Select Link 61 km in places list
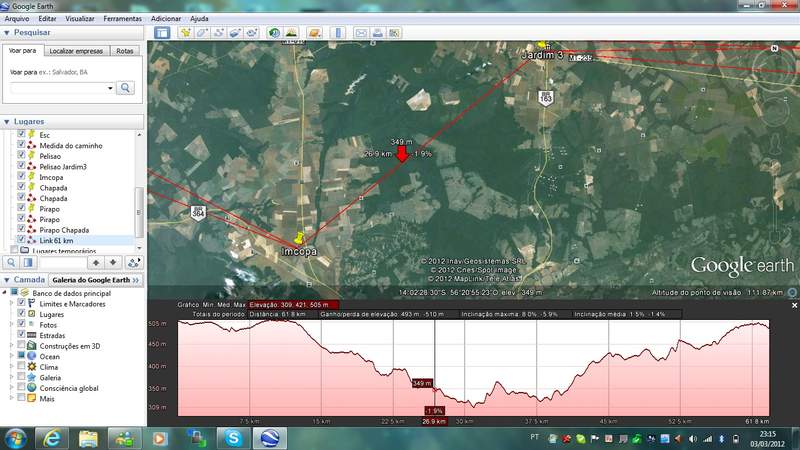The image size is (800, 450). tap(56, 240)
